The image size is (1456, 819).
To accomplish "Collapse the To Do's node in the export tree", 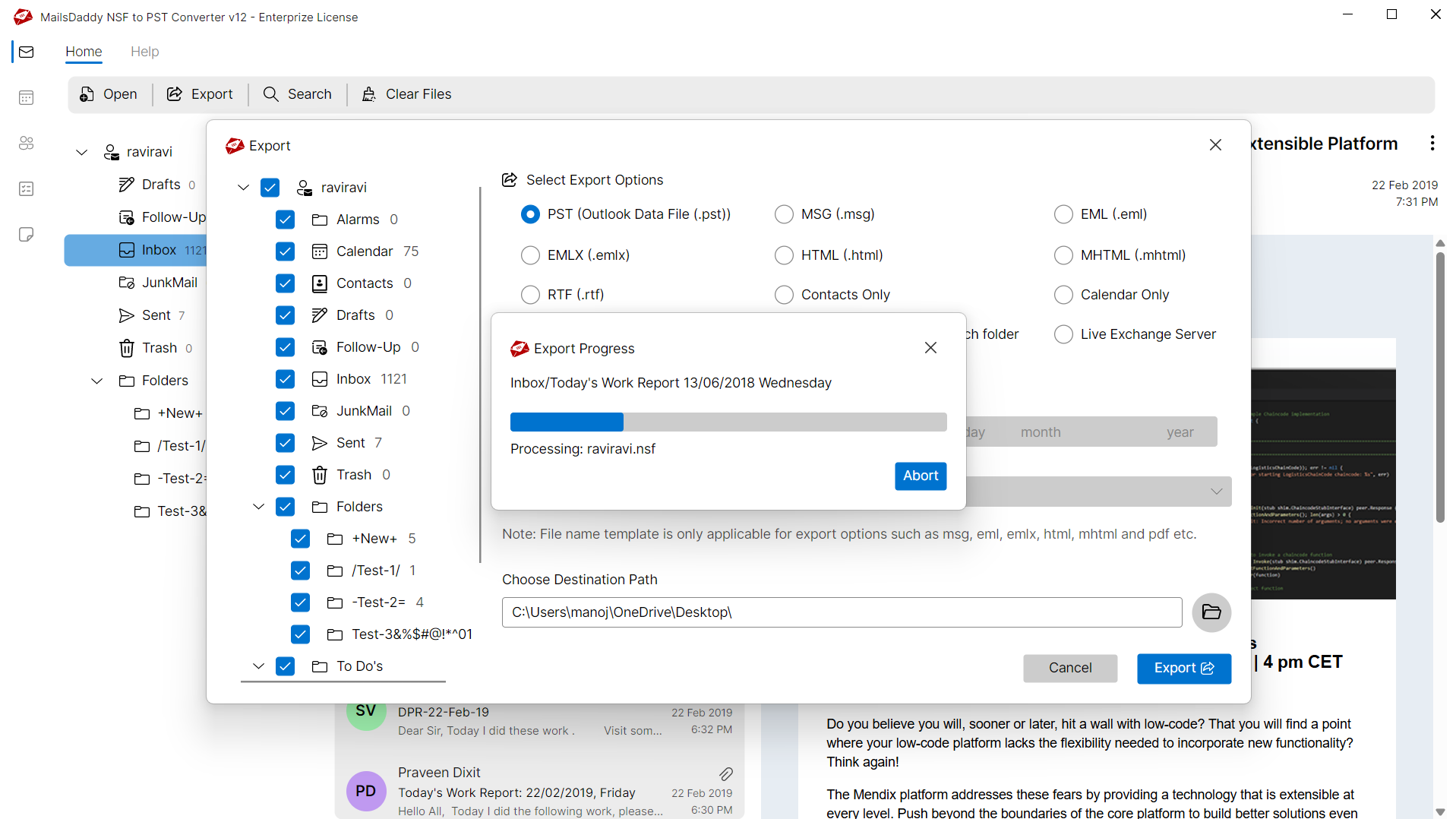I will tap(258, 666).
